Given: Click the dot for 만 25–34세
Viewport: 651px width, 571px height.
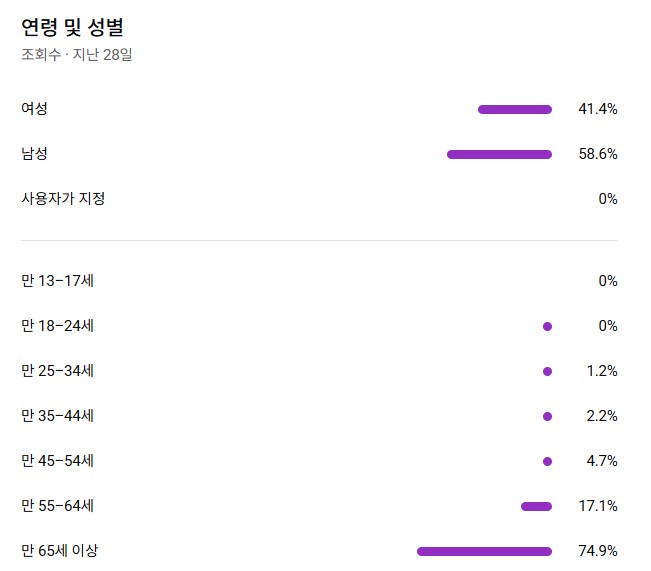Looking at the screenshot, I should click(547, 371).
